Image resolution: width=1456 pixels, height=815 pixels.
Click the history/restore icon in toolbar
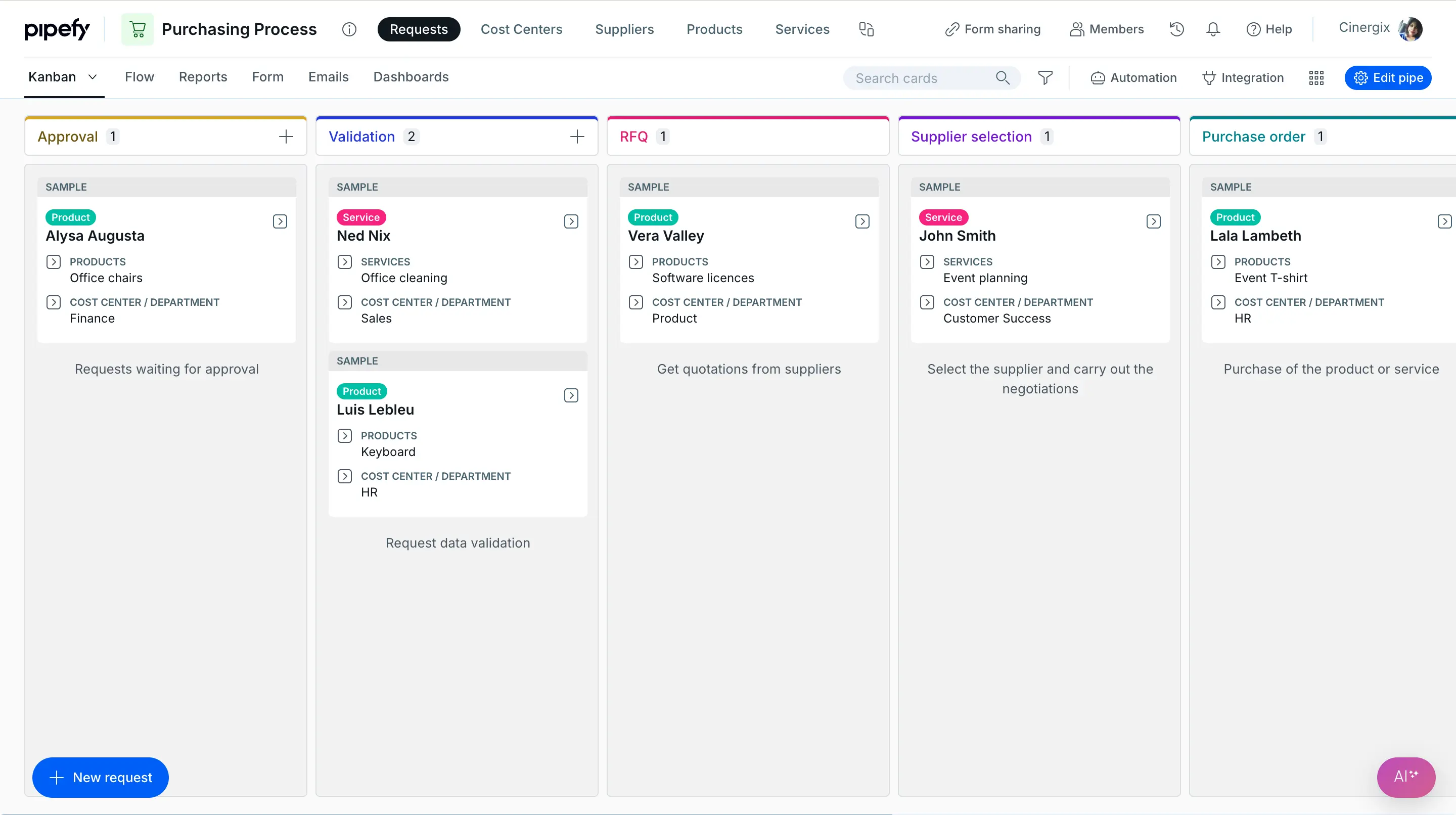[x=1177, y=28]
